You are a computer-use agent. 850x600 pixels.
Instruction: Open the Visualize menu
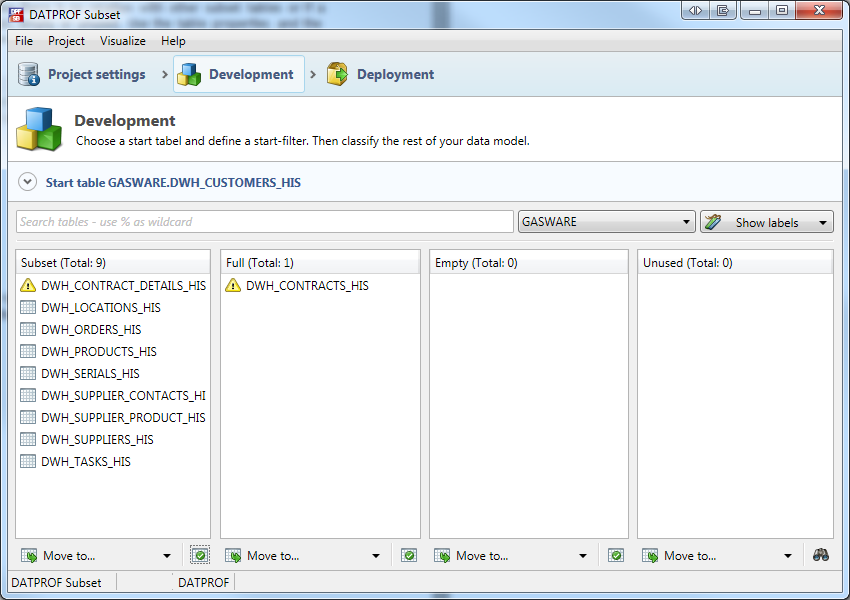pyautogui.click(x=122, y=41)
